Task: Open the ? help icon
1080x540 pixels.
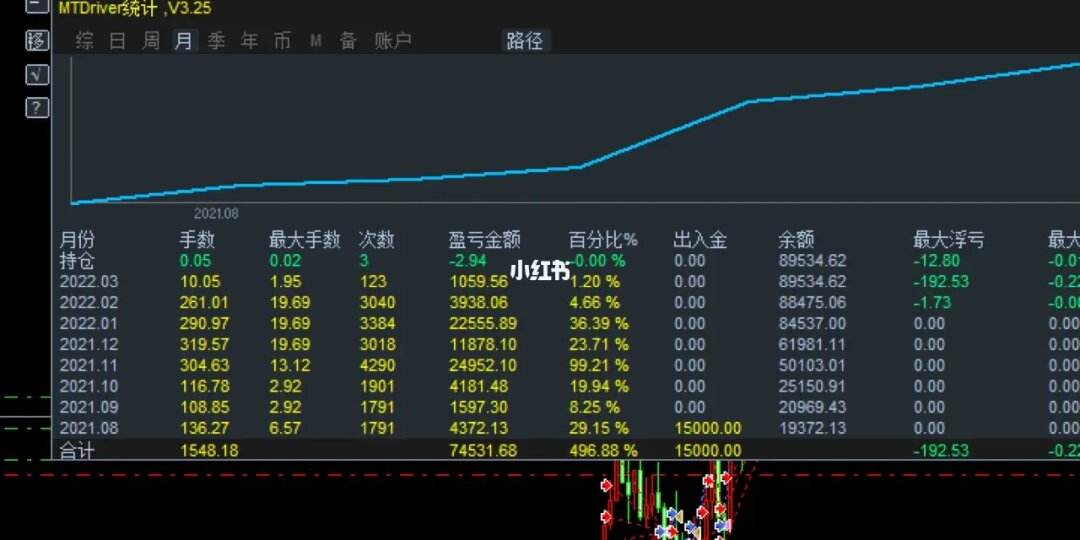Action: [37, 107]
